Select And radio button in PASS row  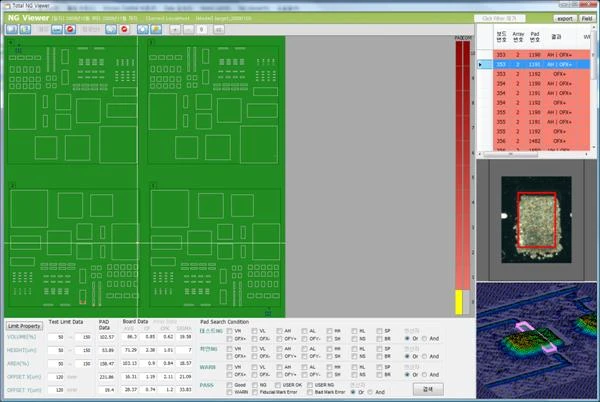(370, 392)
